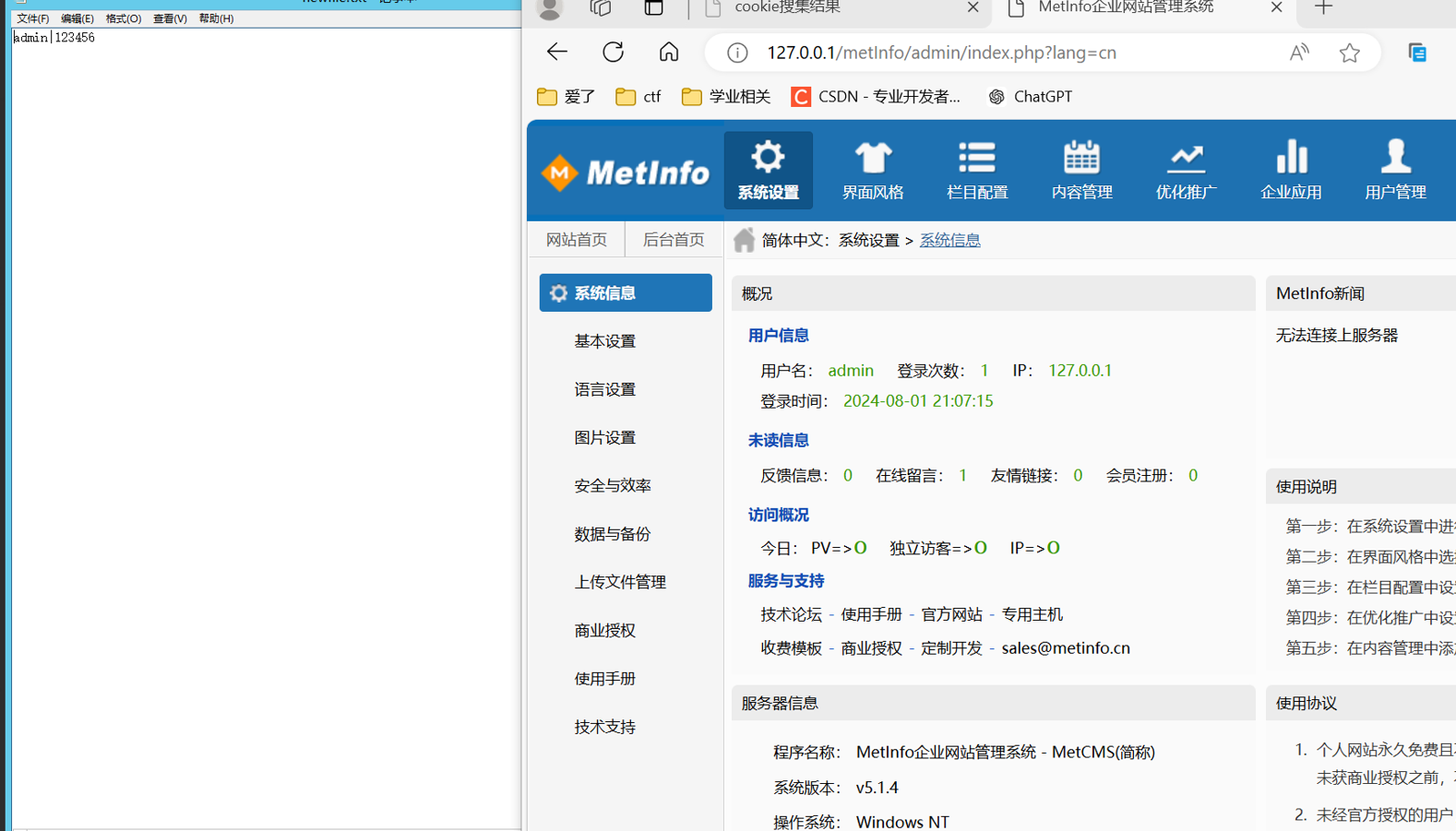
Task: Click the 系统信息 breadcrumb link
Action: click(x=949, y=240)
